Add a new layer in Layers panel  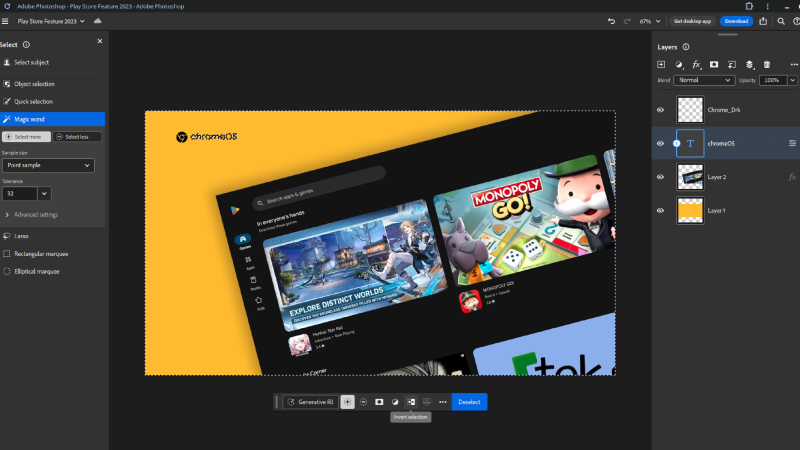[661, 65]
